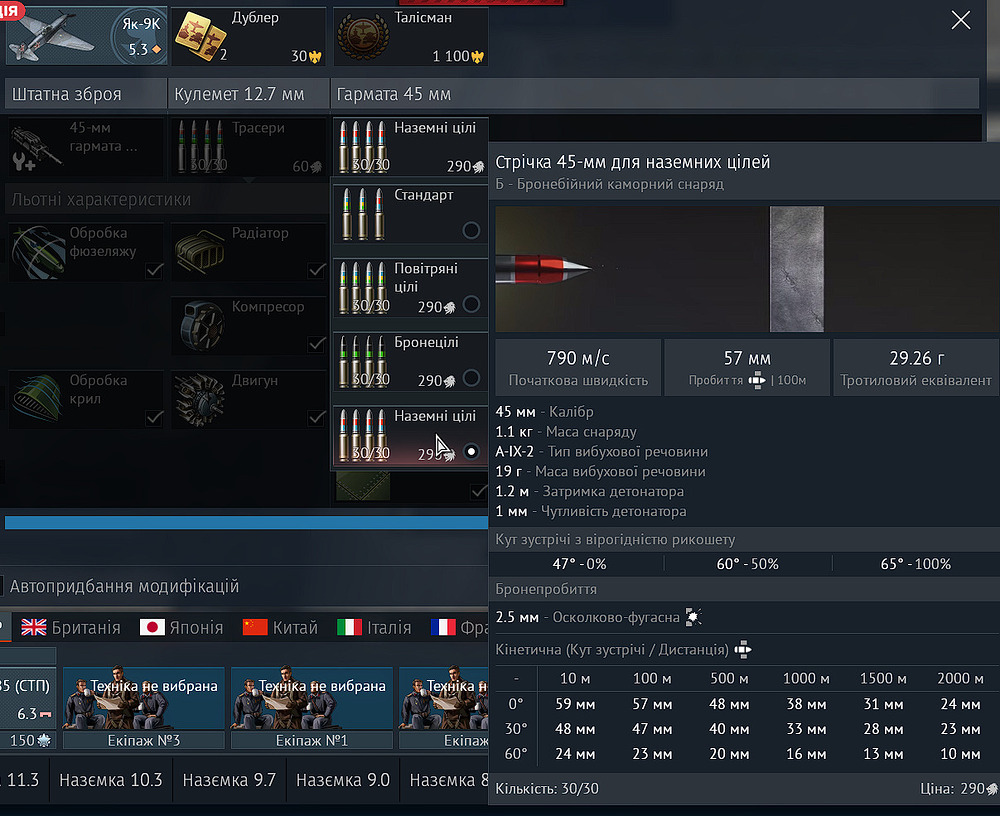The height and width of the screenshot is (816, 1000).
Task: Click the Осколково-фугасна explosion icon
Action: (x=693, y=617)
